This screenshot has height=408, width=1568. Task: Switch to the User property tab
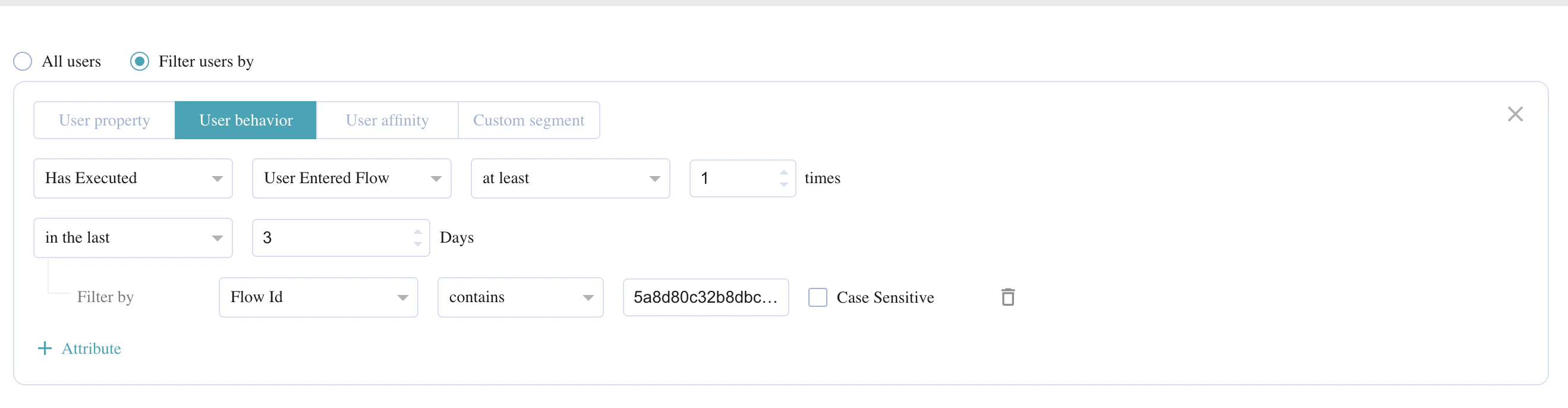click(103, 120)
